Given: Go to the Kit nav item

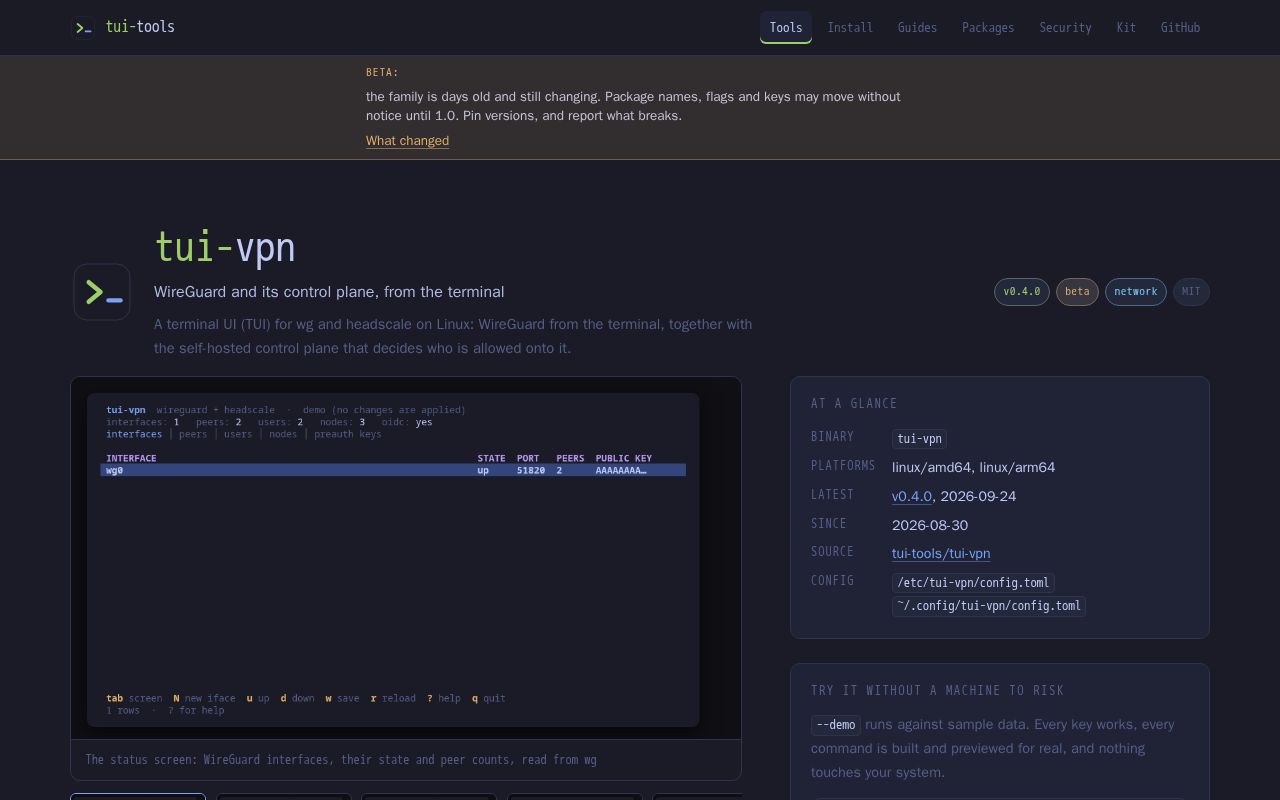Looking at the screenshot, I should (x=1126, y=27).
